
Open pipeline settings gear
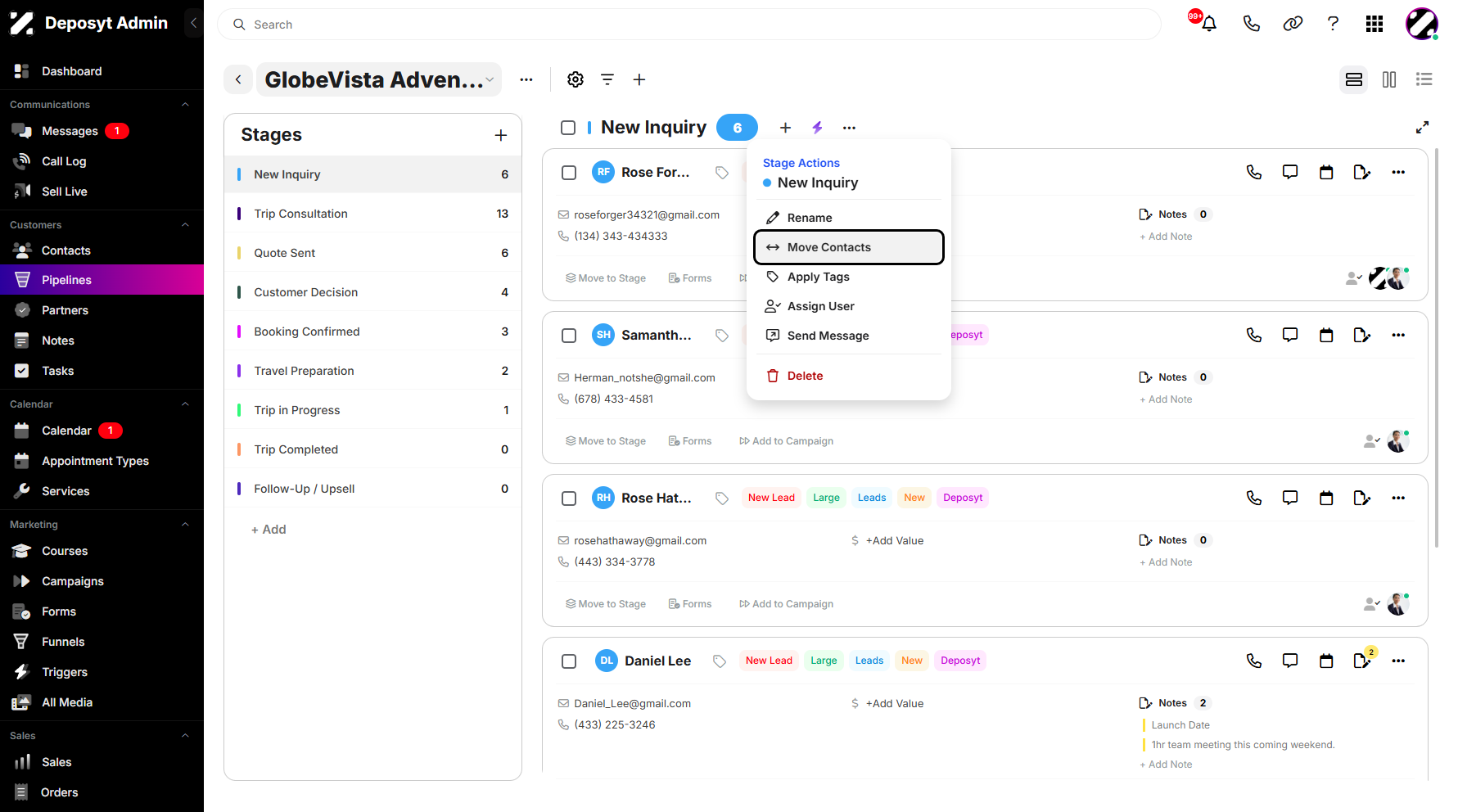pyautogui.click(x=576, y=79)
